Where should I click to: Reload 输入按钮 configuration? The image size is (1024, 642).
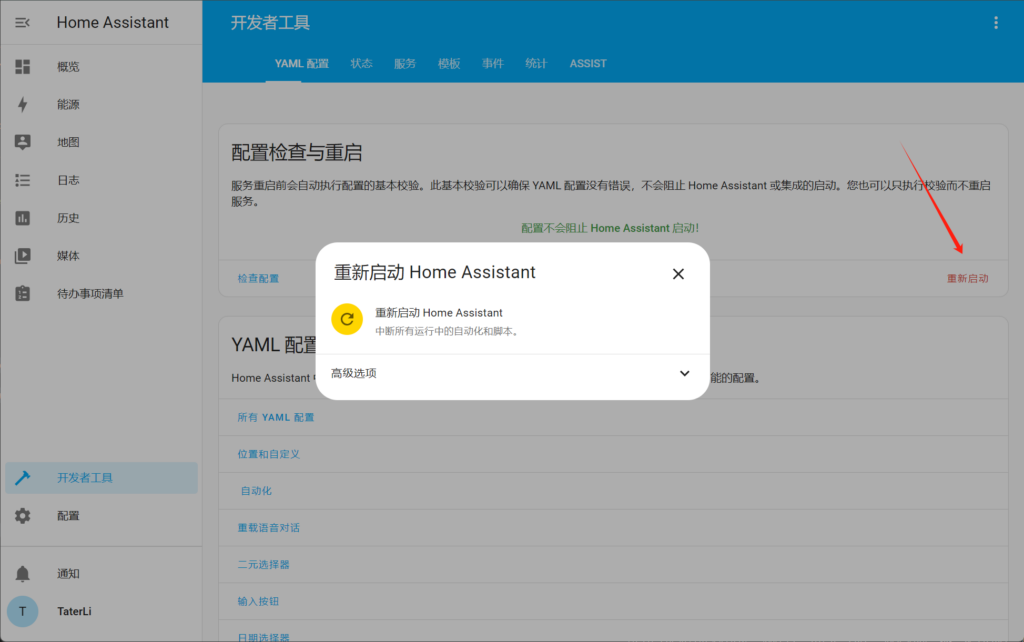click(x=258, y=601)
